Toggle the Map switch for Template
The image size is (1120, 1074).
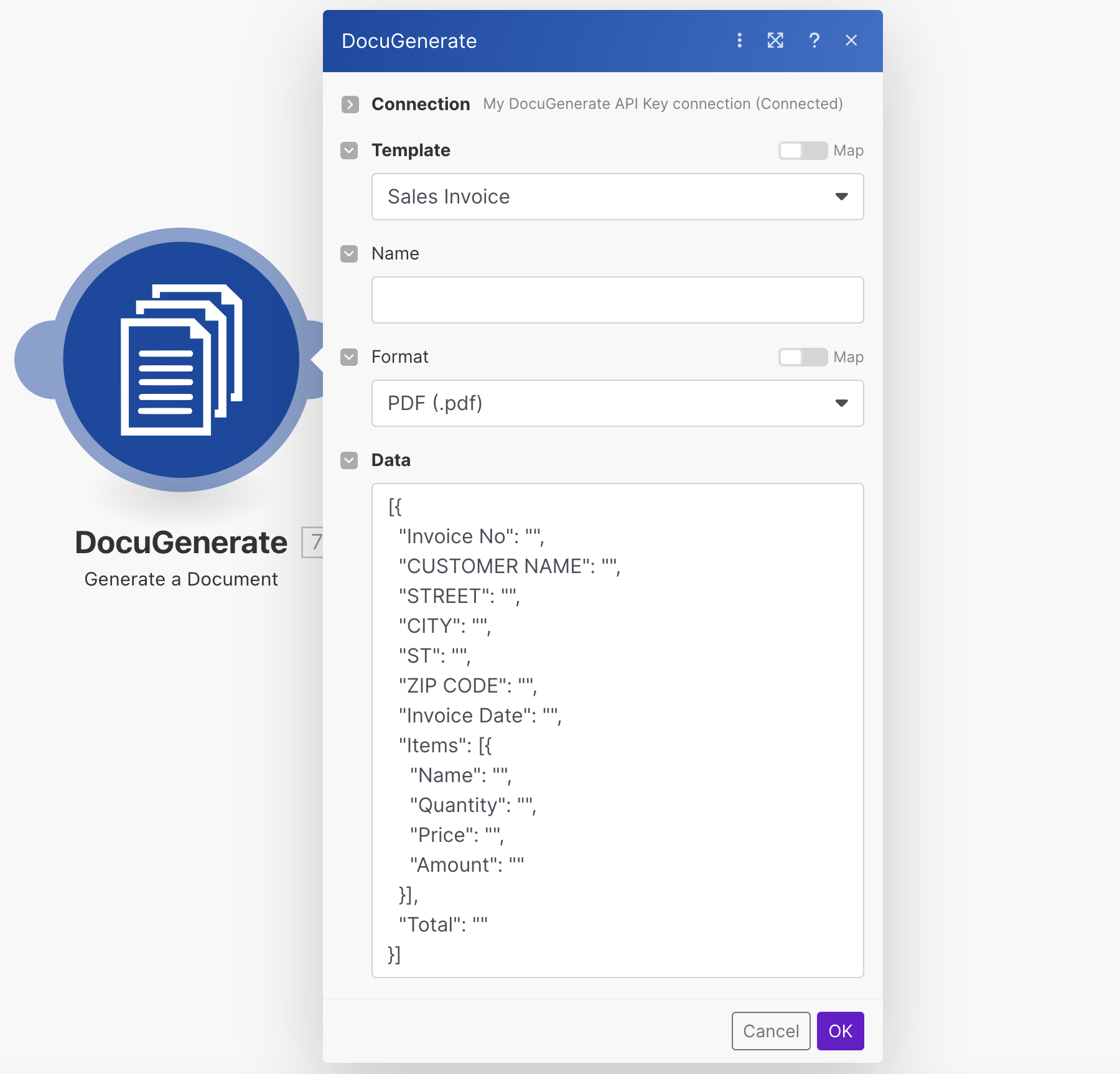click(x=803, y=151)
